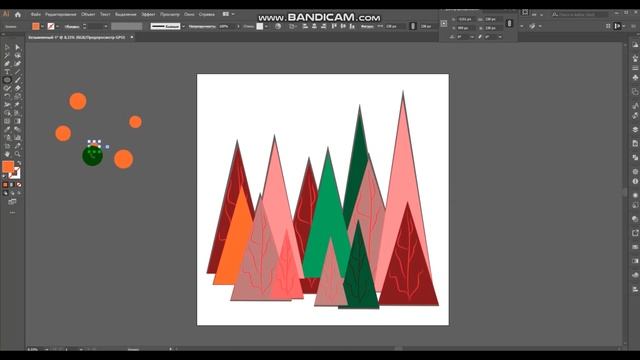640x360 pixels.
Task: Go to the Home screen icon
Action: [18, 14]
